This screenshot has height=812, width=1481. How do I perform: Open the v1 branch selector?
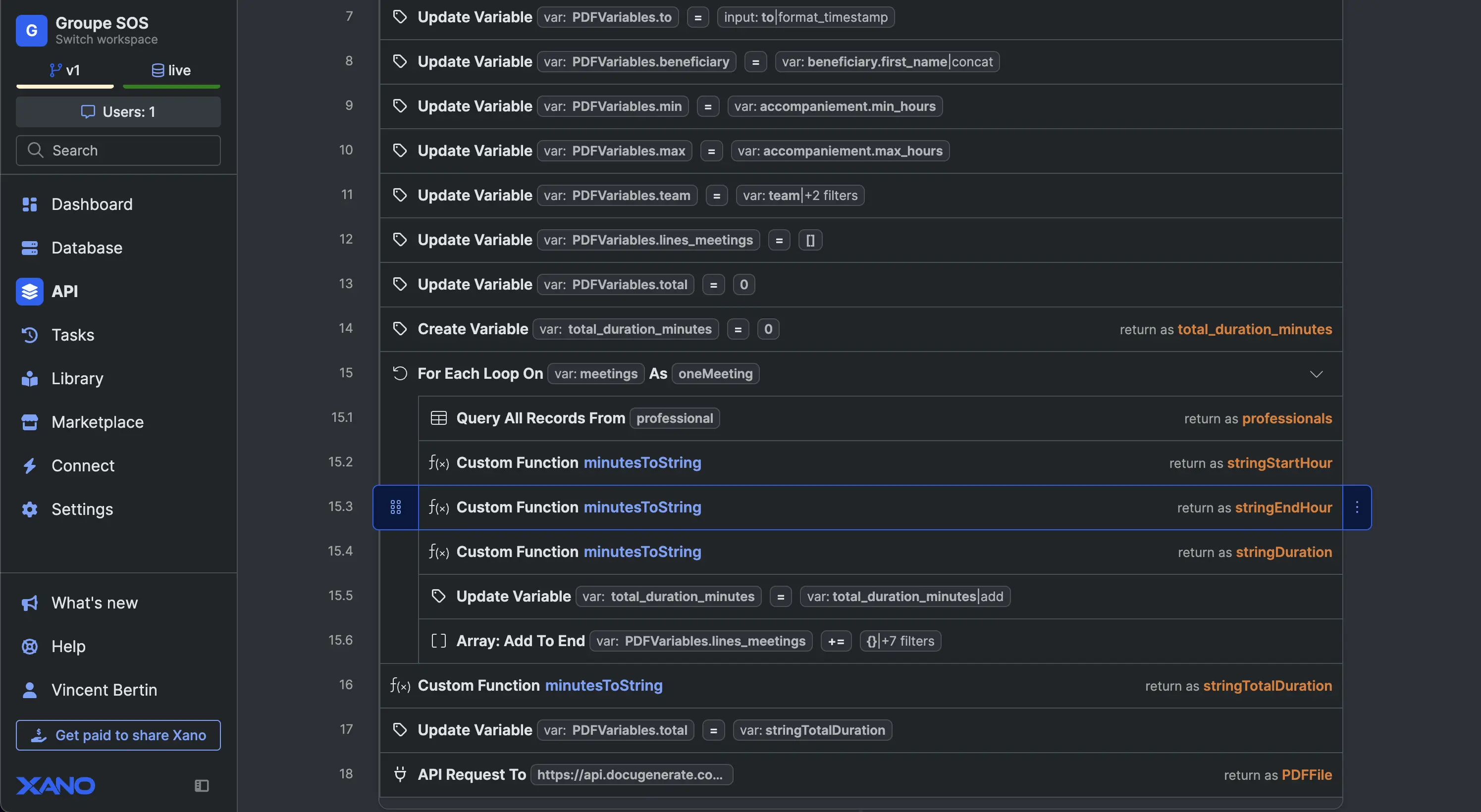click(x=65, y=70)
